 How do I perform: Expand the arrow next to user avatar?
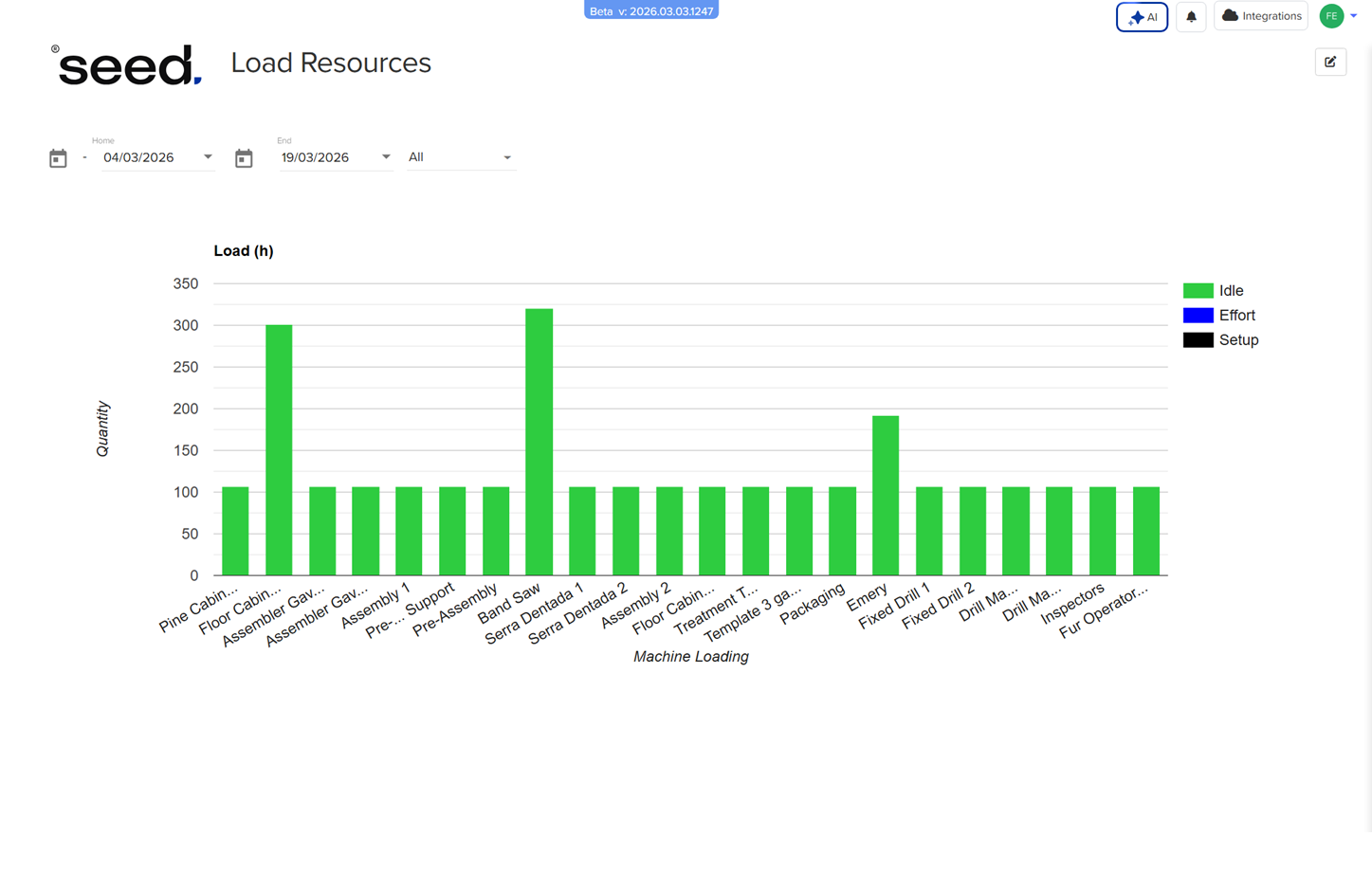(x=1354, y=16)
